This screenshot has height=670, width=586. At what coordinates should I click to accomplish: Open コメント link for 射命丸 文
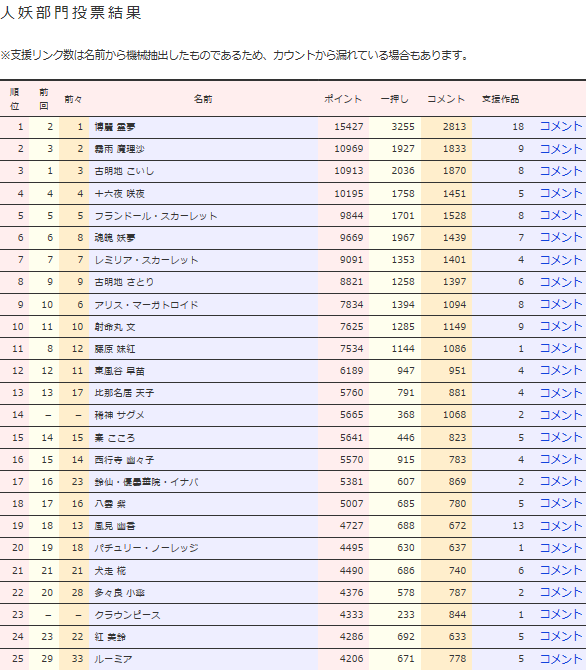pos(561,326)
